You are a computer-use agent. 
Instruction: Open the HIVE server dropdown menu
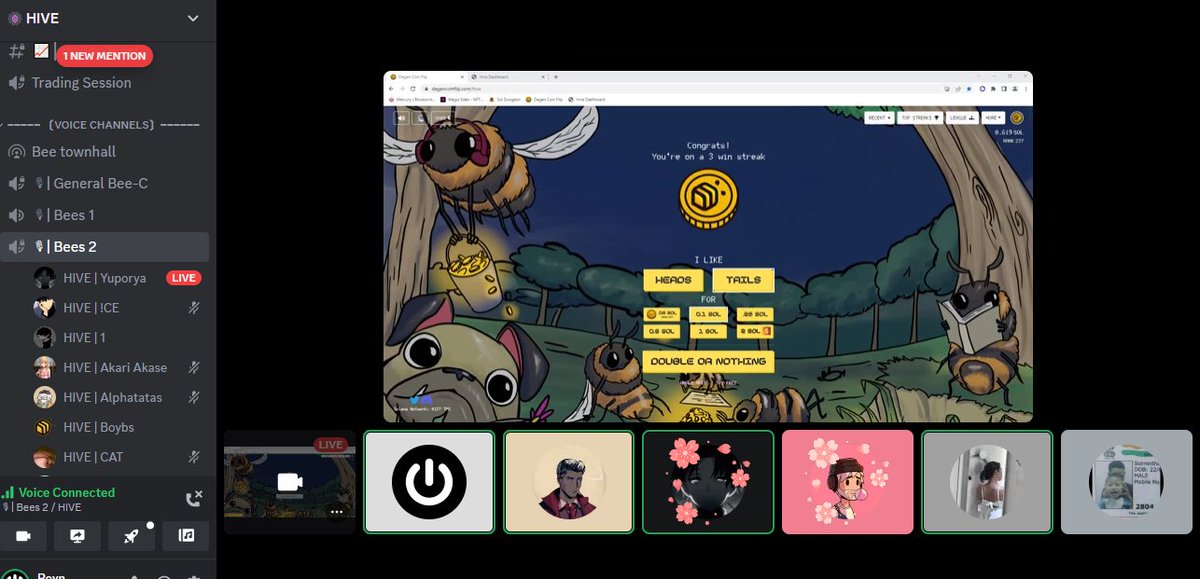[x=193, y=18]
